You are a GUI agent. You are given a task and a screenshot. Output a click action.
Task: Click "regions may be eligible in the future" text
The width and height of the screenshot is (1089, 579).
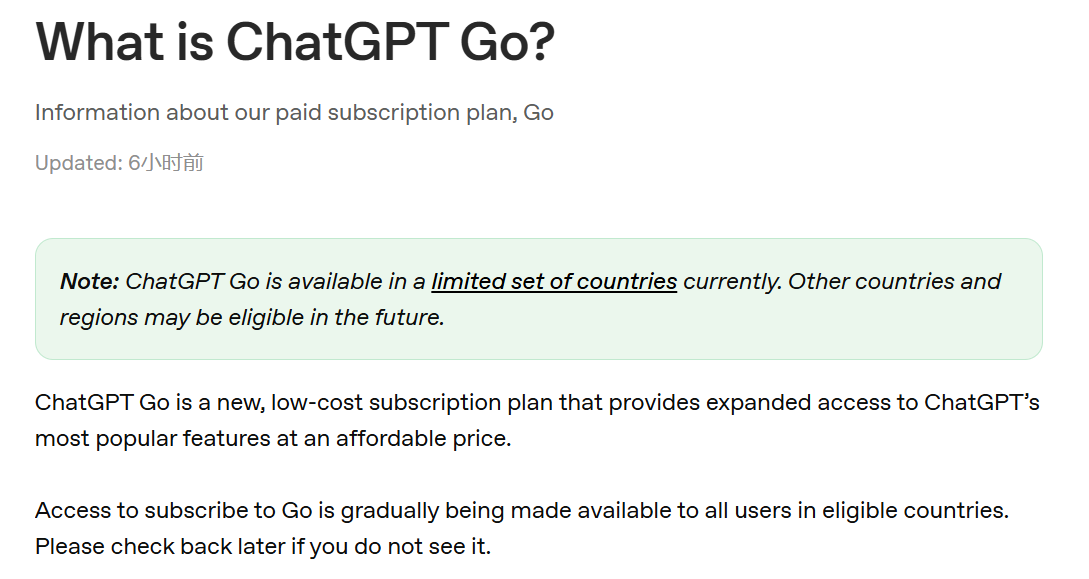(x=252, y=318)
